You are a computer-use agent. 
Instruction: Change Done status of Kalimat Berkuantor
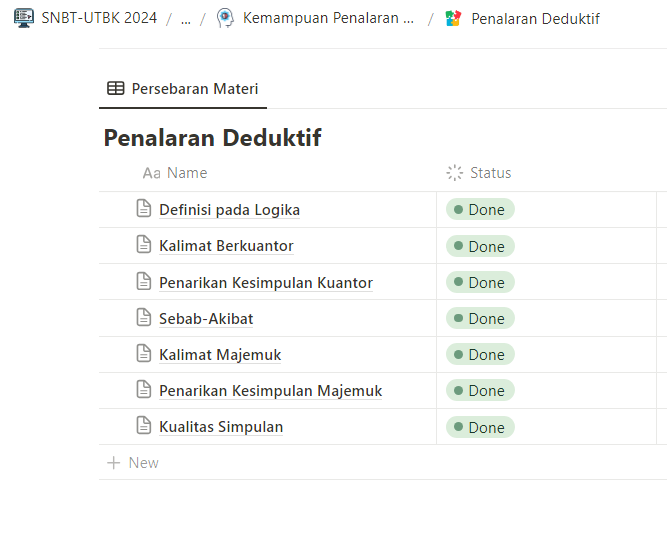point(480,246)
